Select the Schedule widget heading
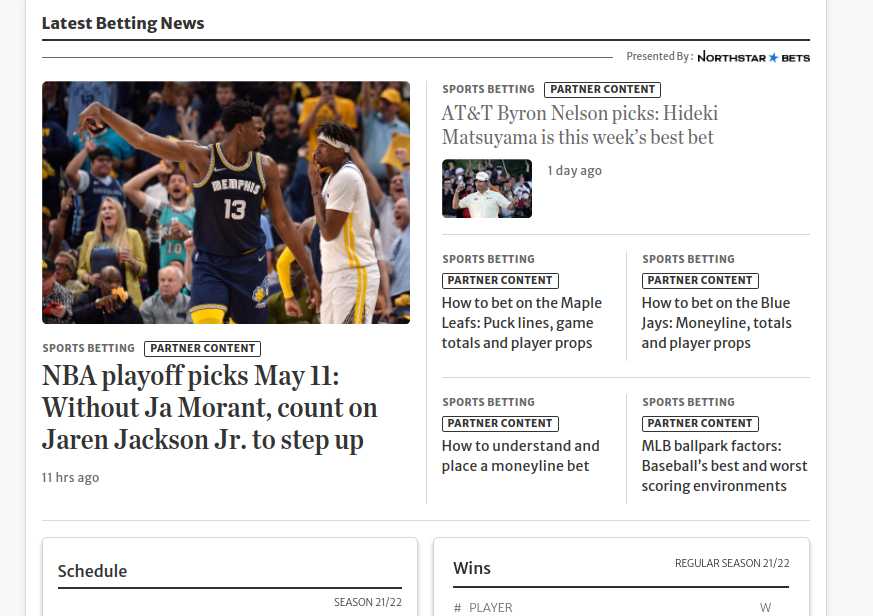Screen dimensions: 873x616 [x=92, y=571]
